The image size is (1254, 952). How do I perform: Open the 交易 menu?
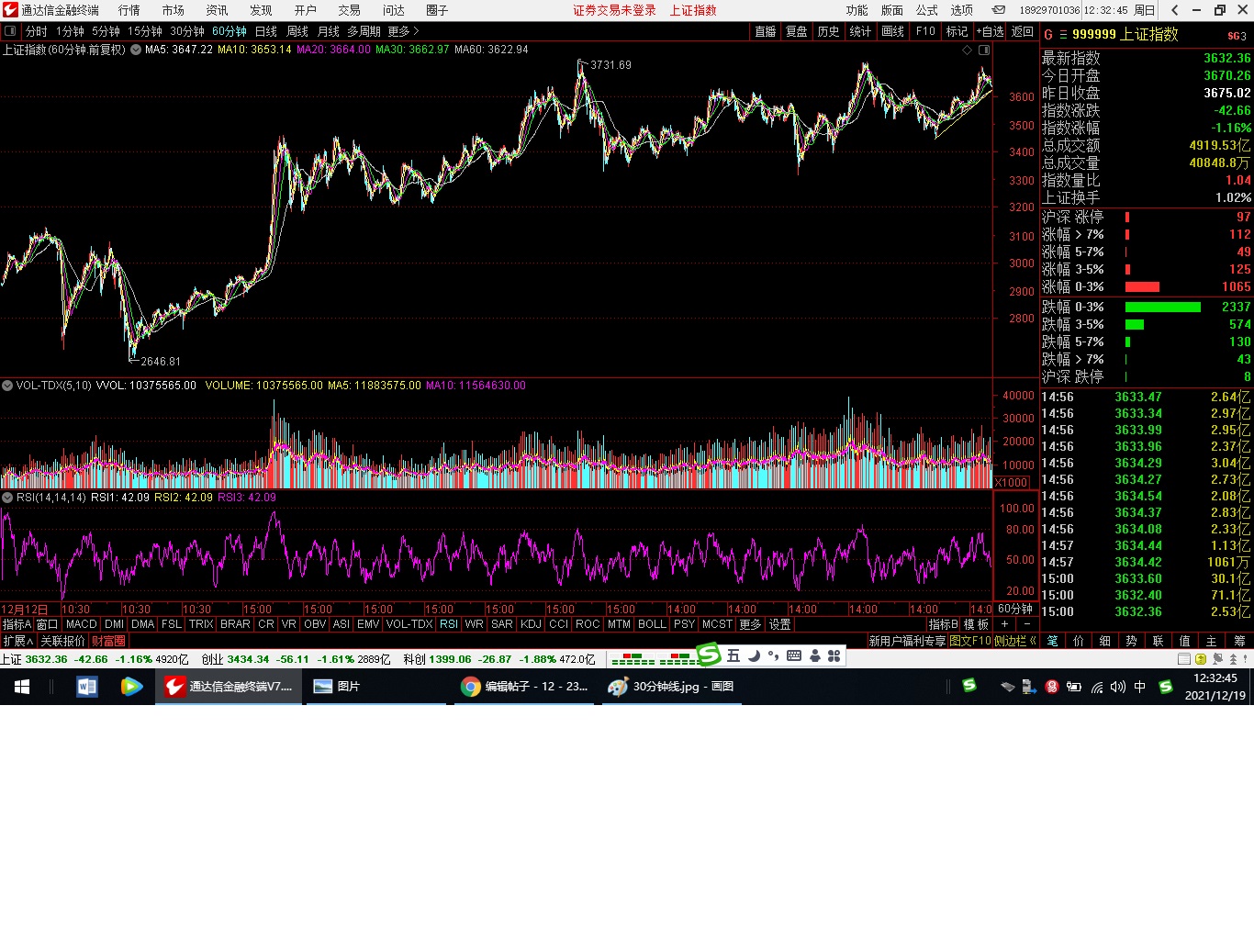coord(349,10)
